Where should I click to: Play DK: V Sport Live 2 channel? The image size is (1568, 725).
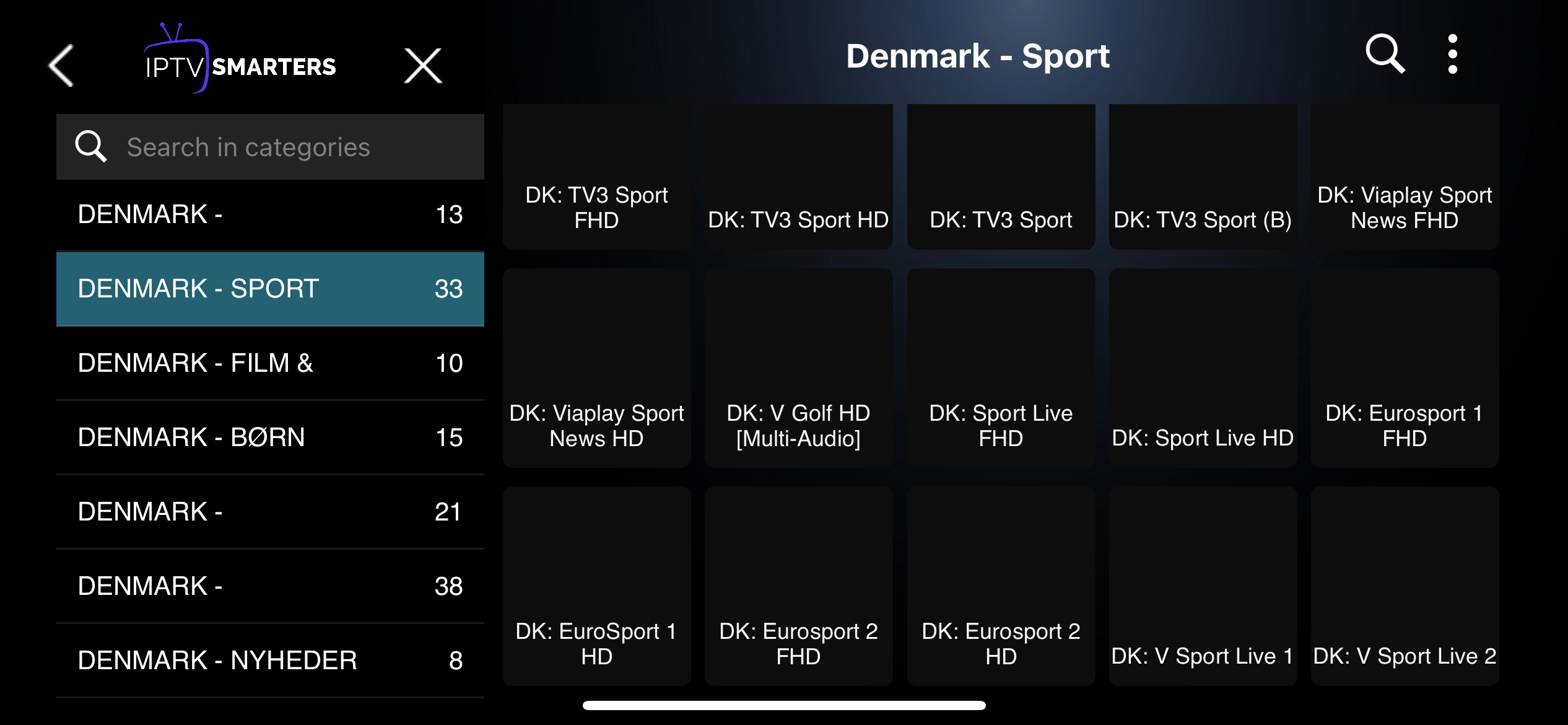click(x=1405, y=586)
